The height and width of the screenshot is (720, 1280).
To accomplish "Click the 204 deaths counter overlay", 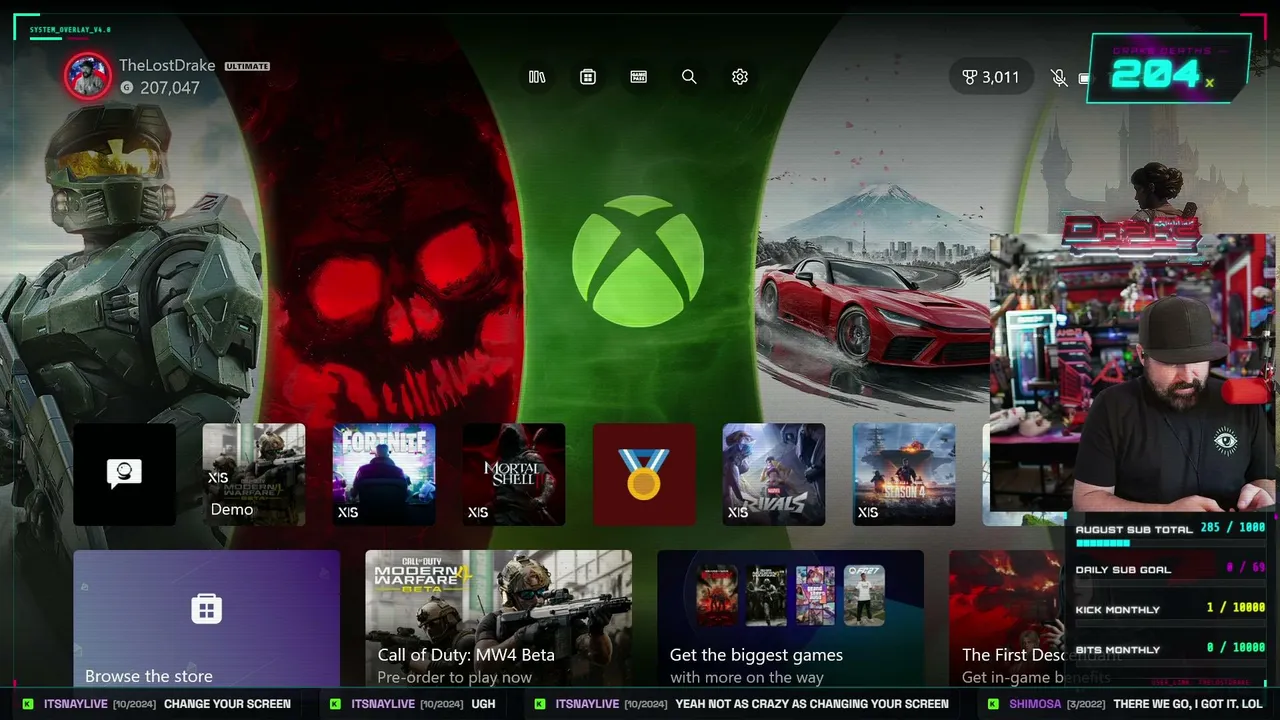I will tap(1170, 68).
